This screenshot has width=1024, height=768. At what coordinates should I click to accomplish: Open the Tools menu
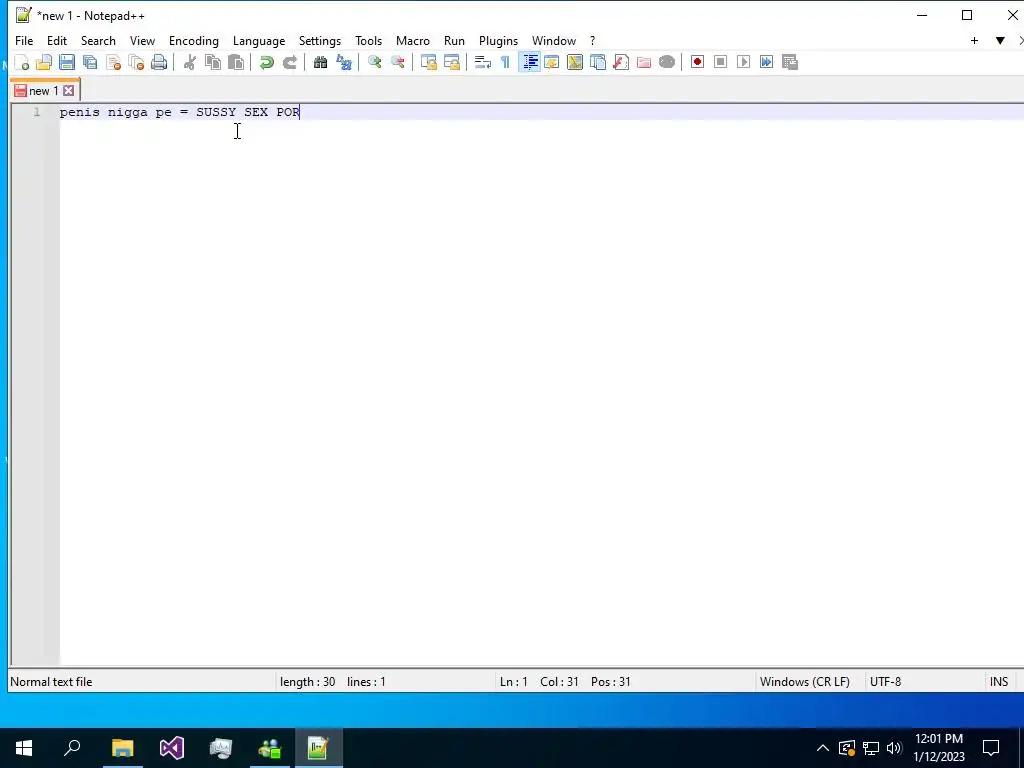(x=368, y=40)
